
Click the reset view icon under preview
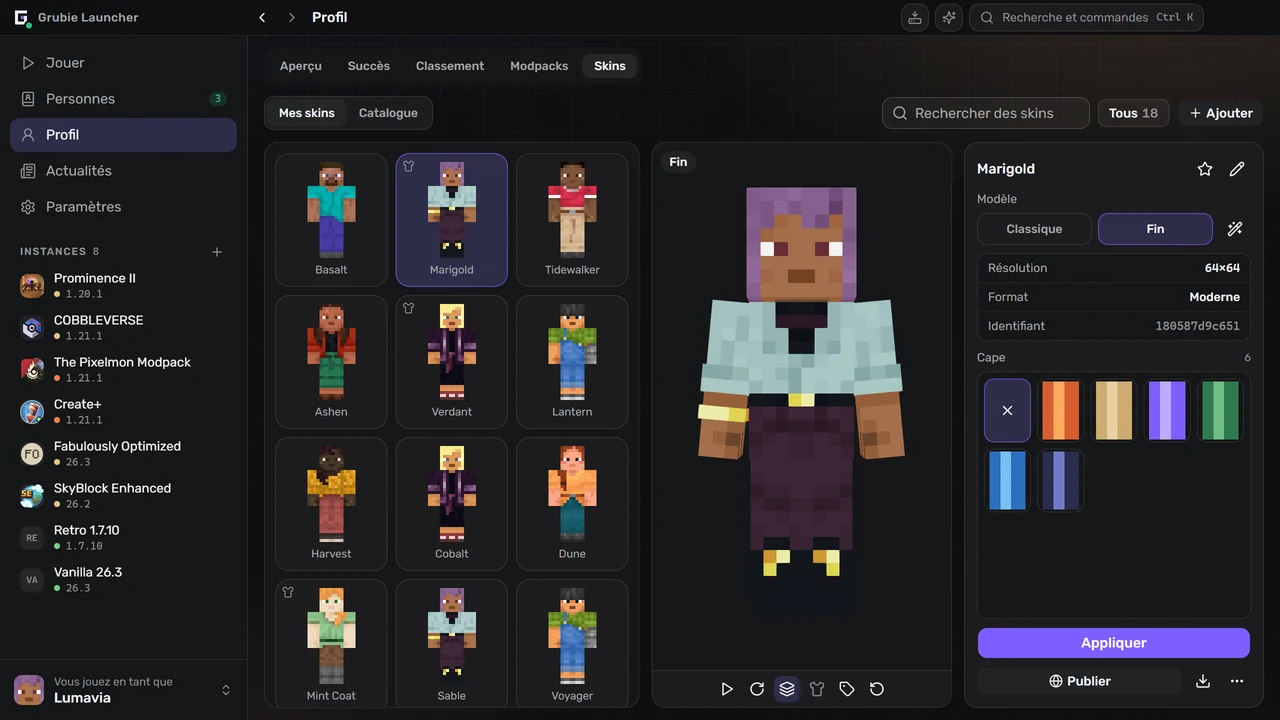tap(877, 689)
